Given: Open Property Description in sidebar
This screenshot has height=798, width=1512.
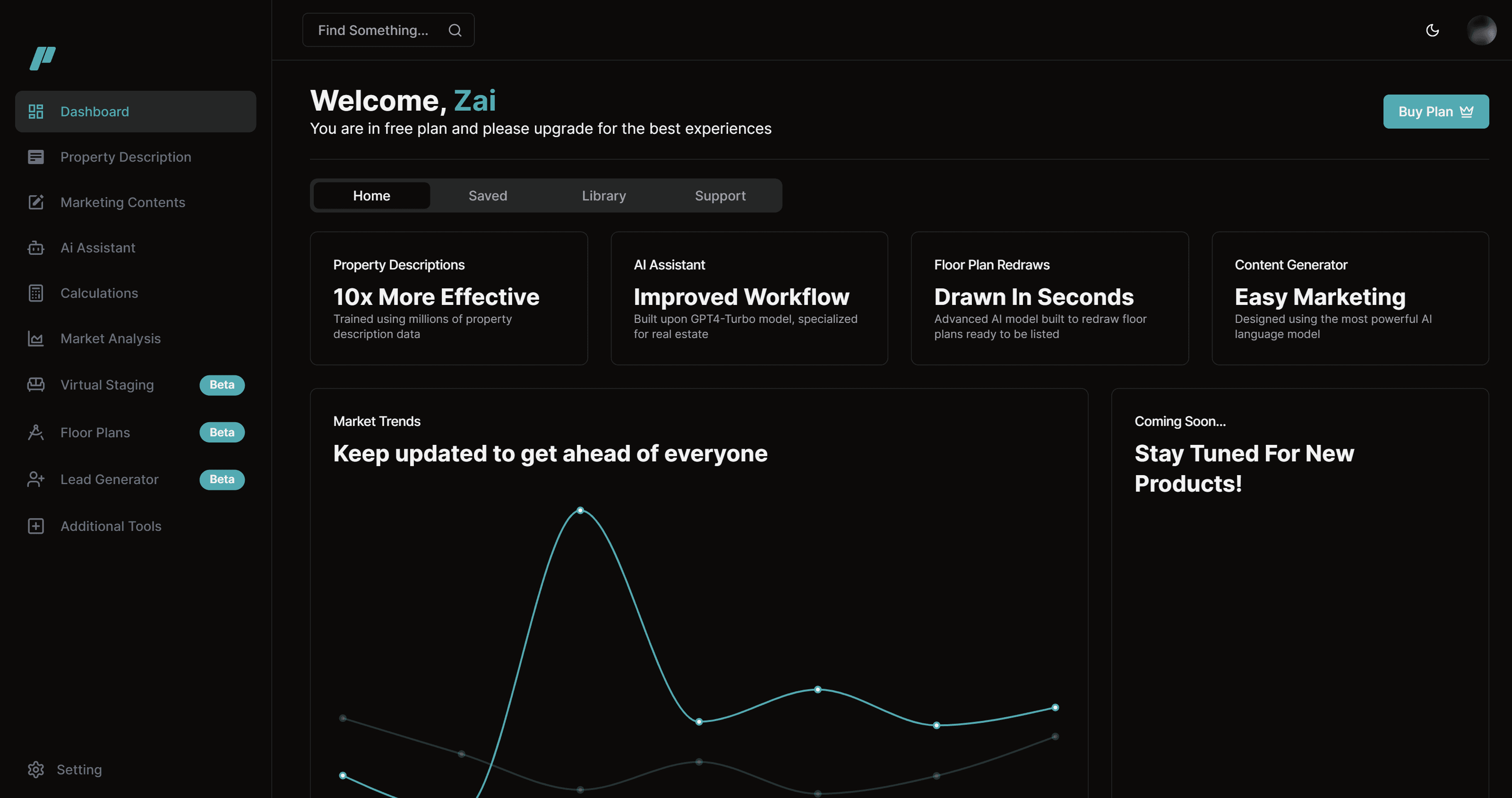Looking at the screenshot, I should coord(126,157).
